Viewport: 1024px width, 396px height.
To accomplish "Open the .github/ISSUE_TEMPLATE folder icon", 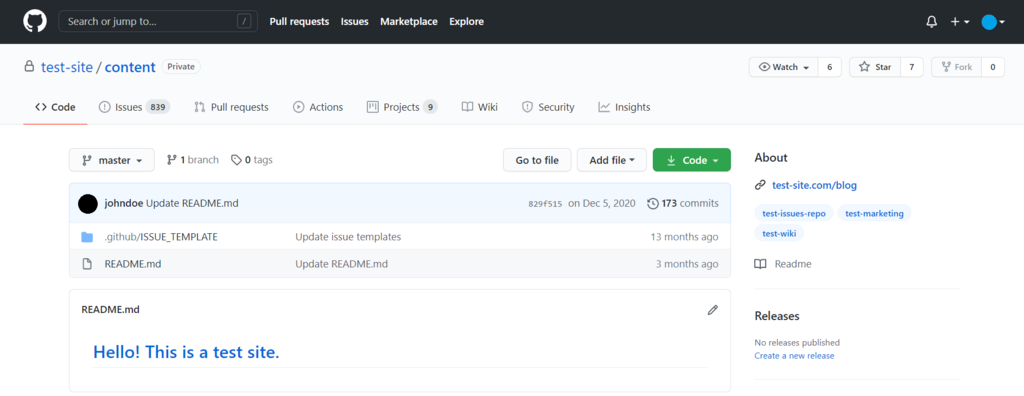I will (x=87, y=237).
